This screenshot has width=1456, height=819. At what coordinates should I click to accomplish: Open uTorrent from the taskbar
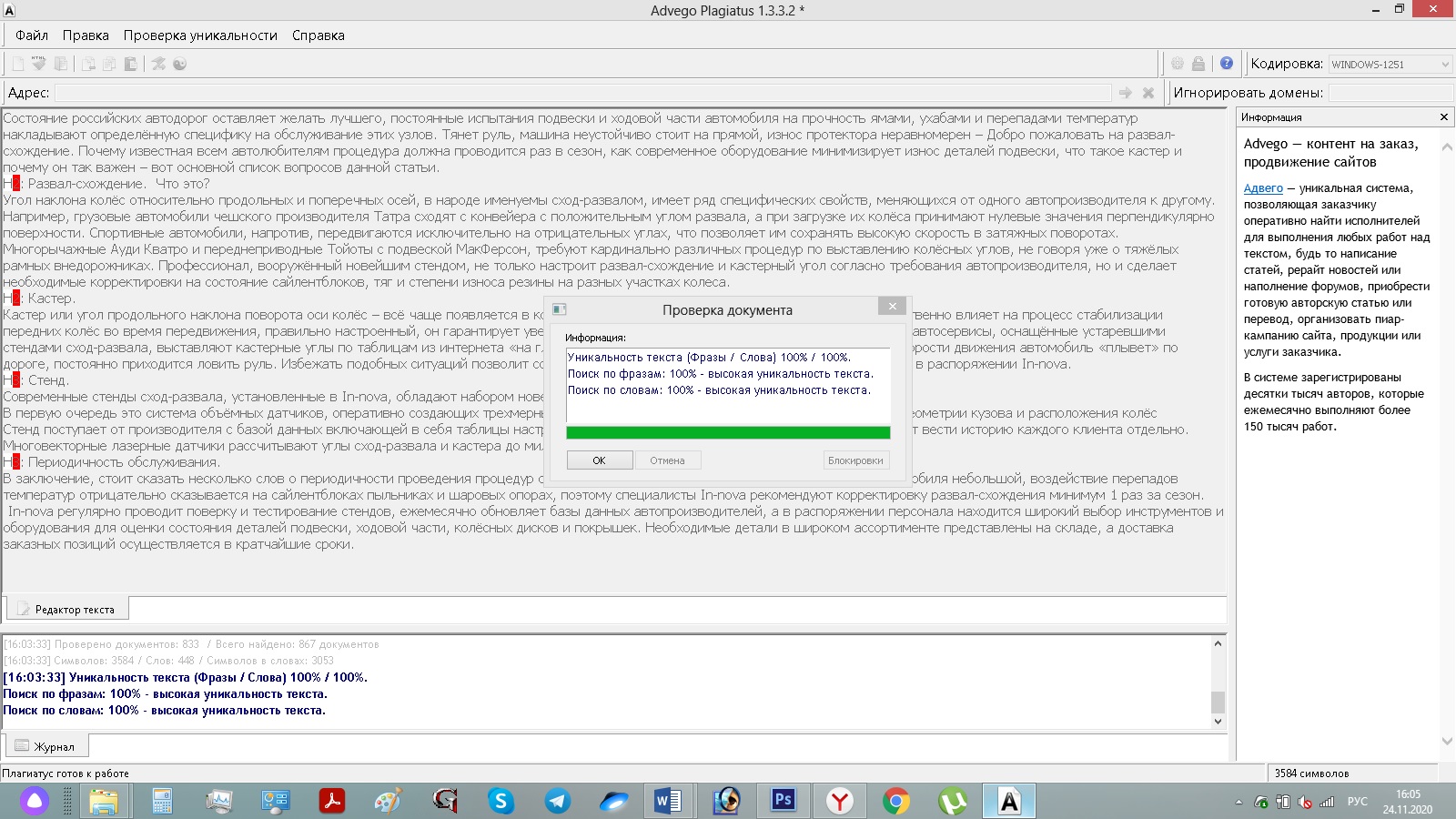point(953,801)
